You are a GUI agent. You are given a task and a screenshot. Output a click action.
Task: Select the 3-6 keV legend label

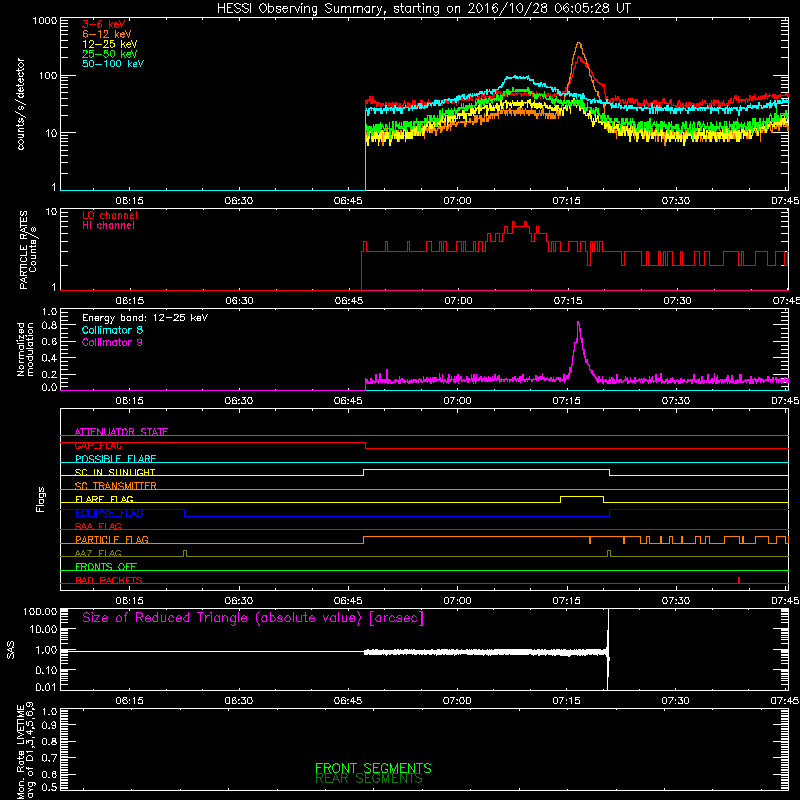tap(104, 24)
